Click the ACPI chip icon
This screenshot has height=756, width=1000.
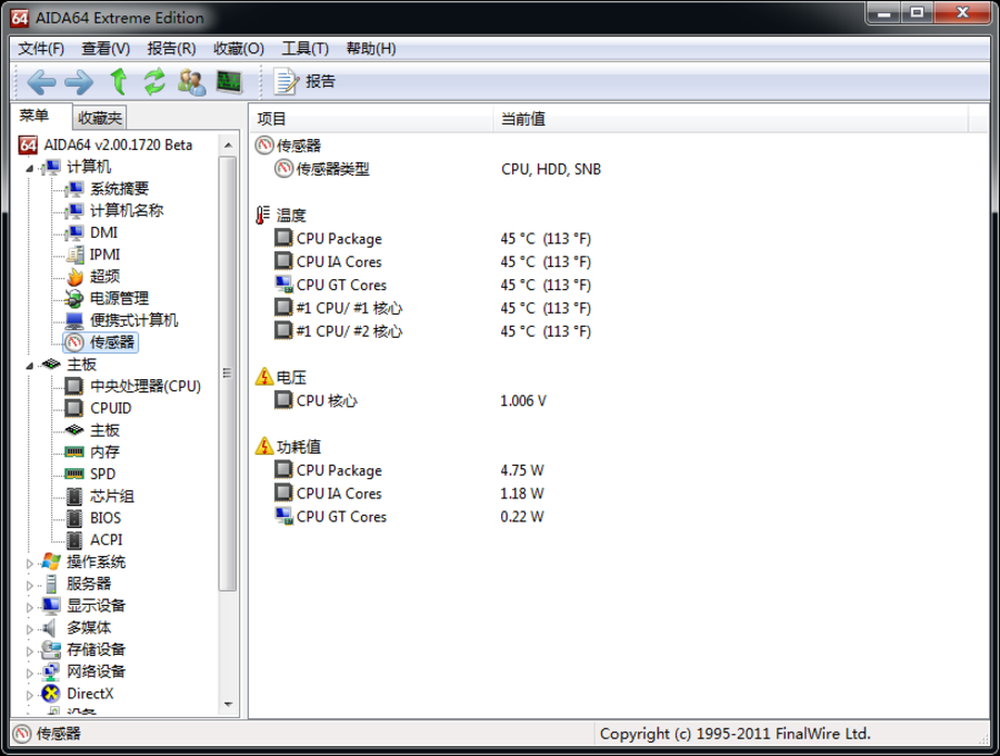(75, 540)
